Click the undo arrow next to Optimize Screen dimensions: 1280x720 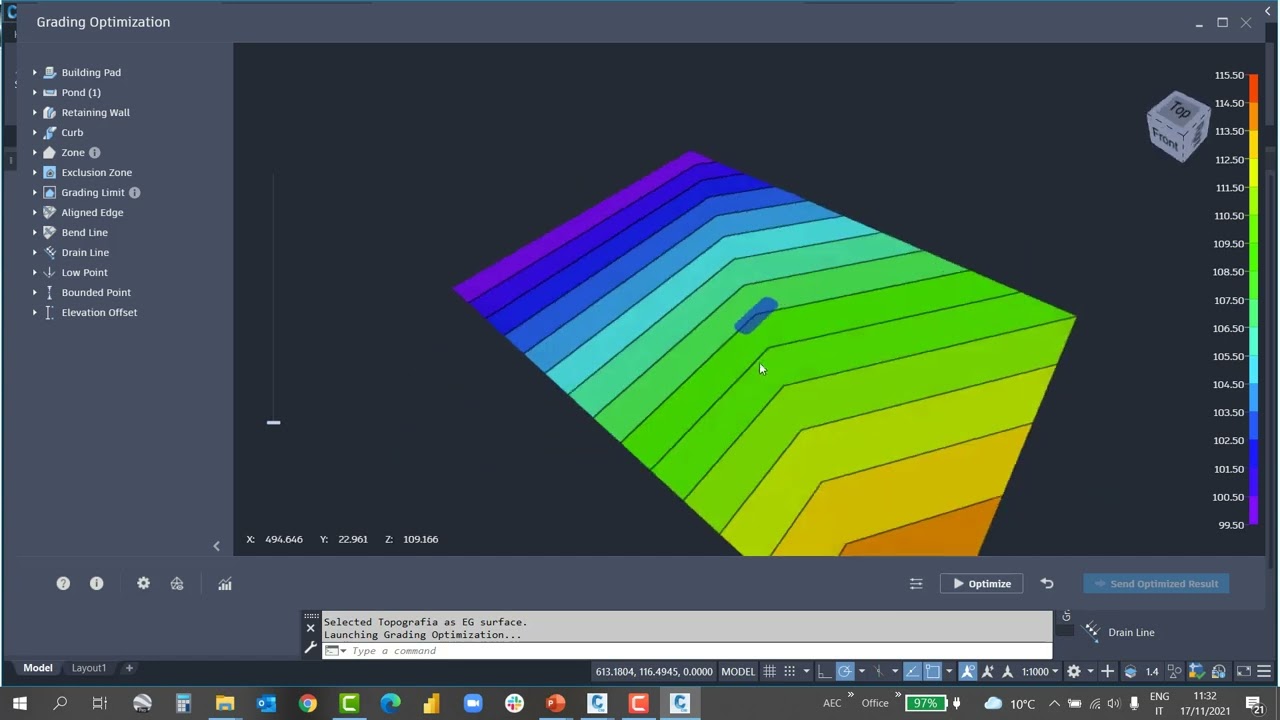(1047, 584)
